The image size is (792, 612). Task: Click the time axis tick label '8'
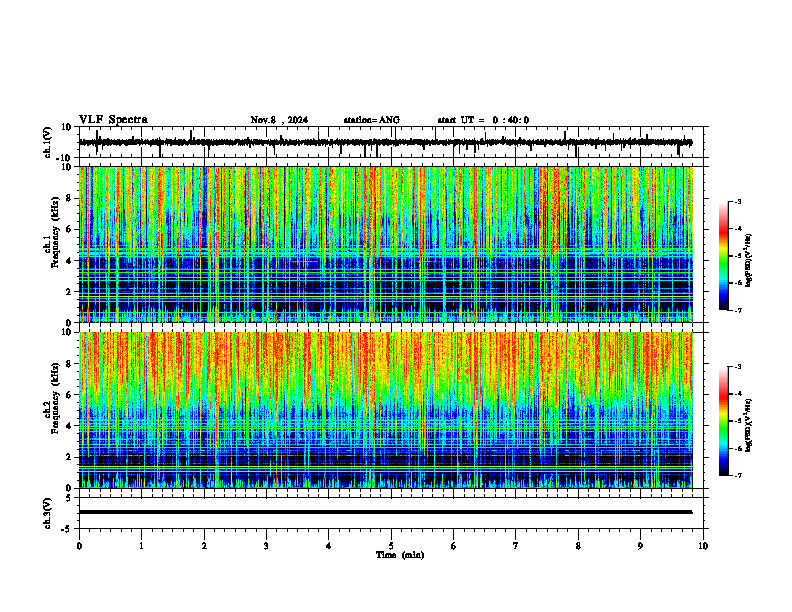click(578, 546)
